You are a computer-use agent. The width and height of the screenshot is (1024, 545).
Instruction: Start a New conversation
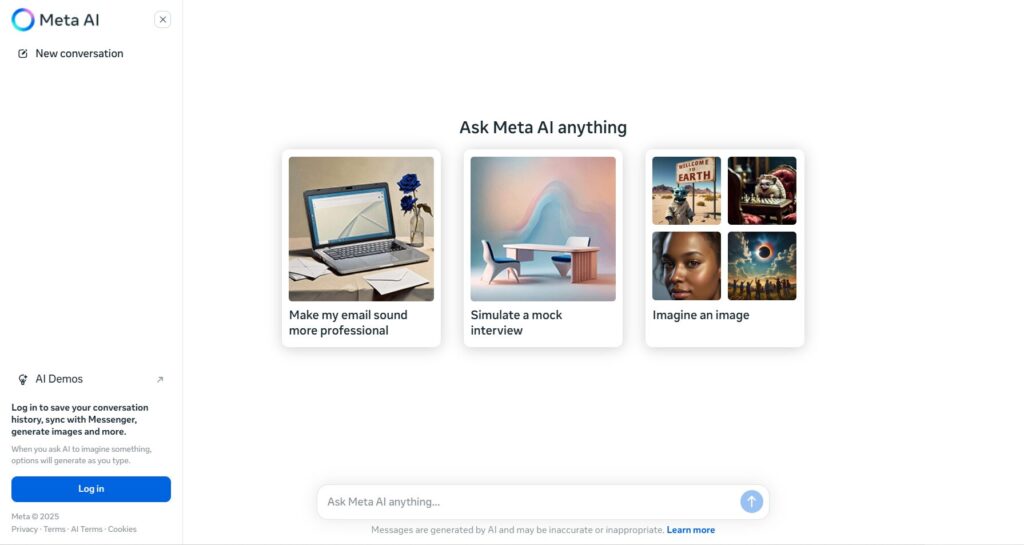[x=80, y=54]
